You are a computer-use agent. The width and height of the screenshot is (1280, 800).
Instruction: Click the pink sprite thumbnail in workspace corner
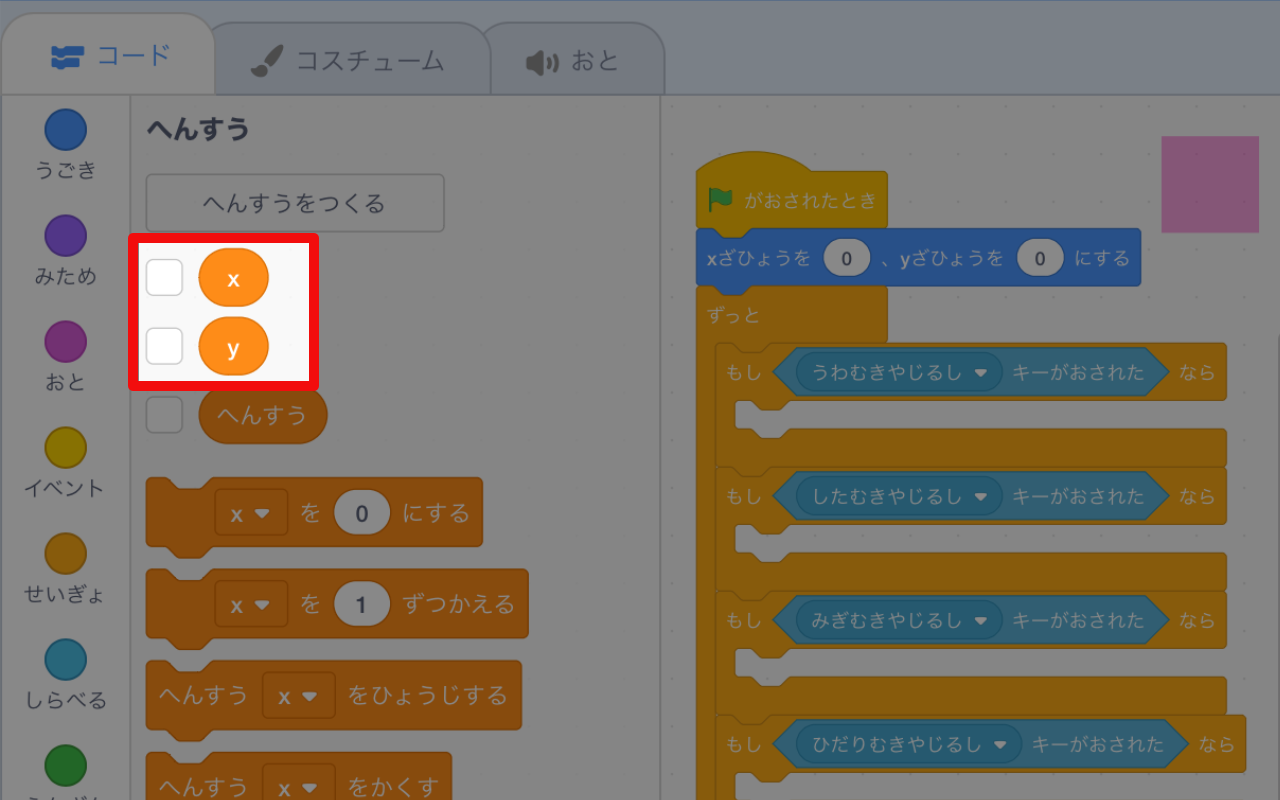coord(1210,184)
